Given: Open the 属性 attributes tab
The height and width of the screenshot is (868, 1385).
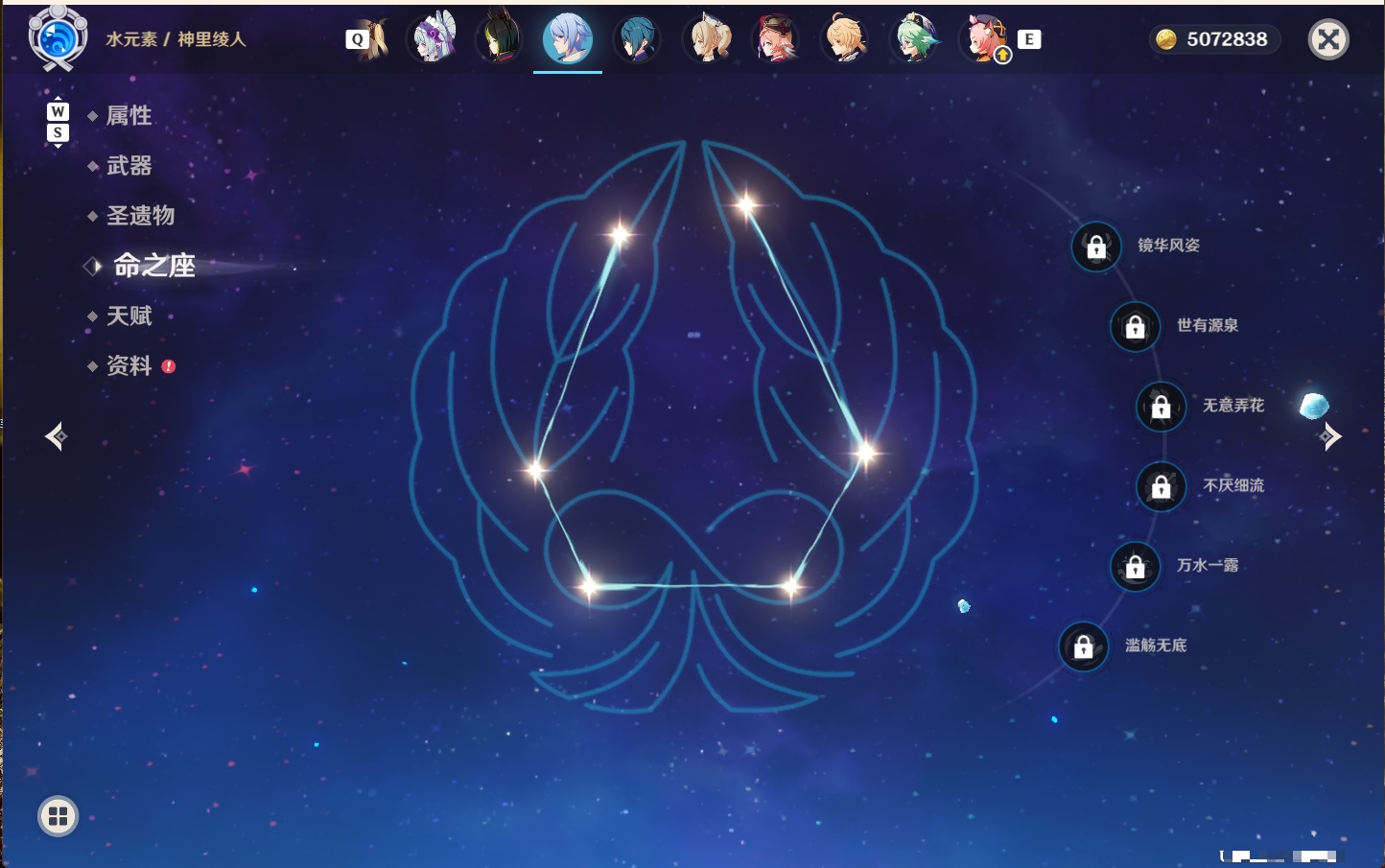Looking at the screenshot, I should tap(129, 116).
